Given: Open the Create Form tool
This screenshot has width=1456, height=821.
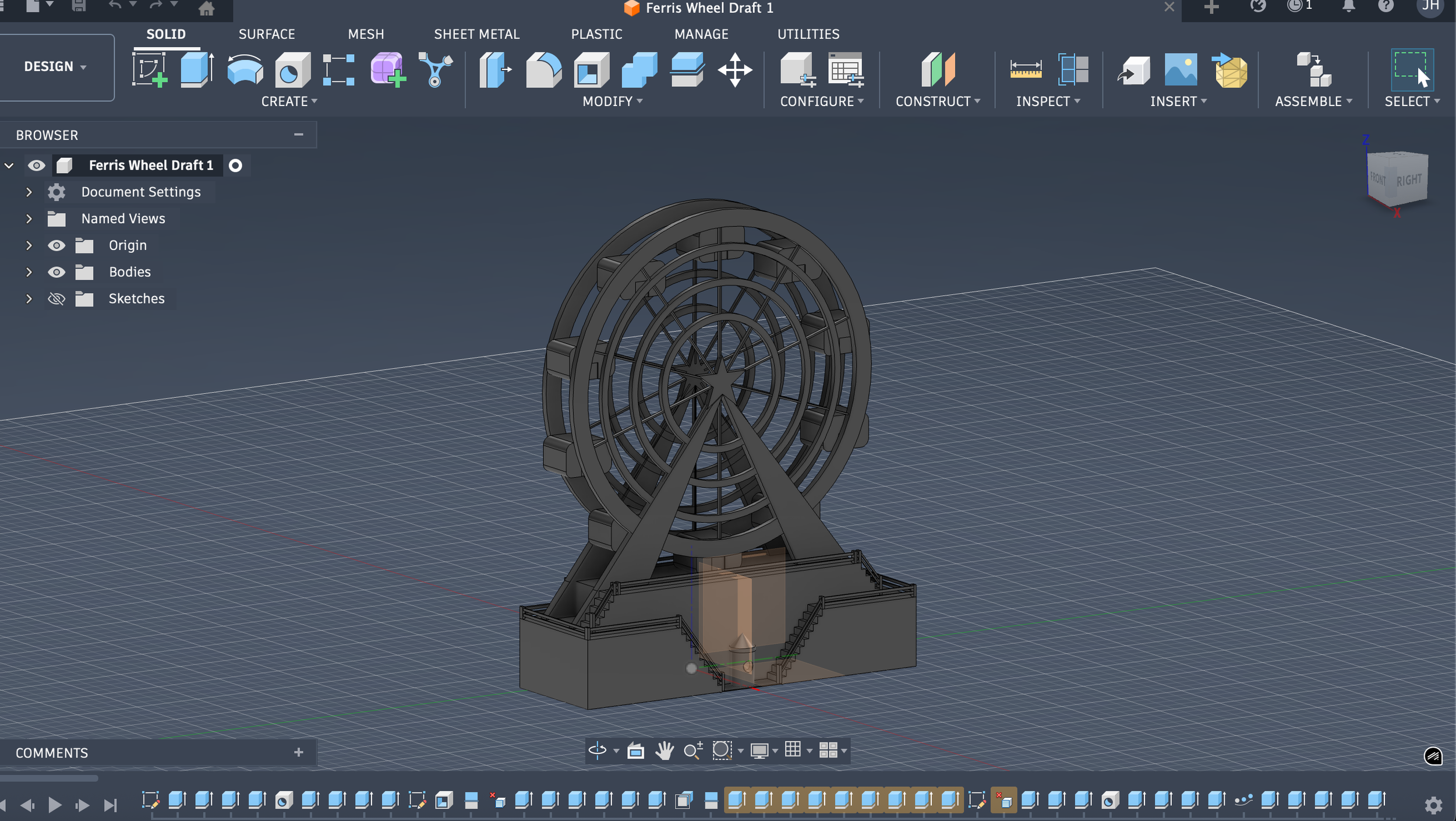Looking at the screenshot, I should click(388, 70).
